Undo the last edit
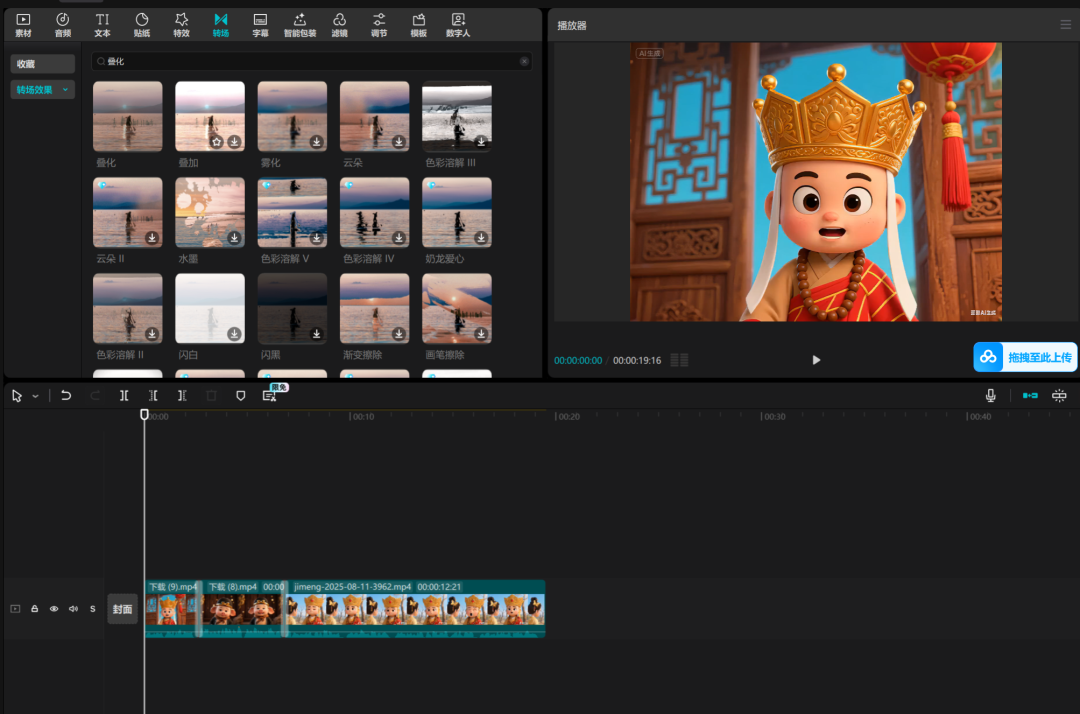This screenshot has width=1080, height=714. [x=66, y=395]
